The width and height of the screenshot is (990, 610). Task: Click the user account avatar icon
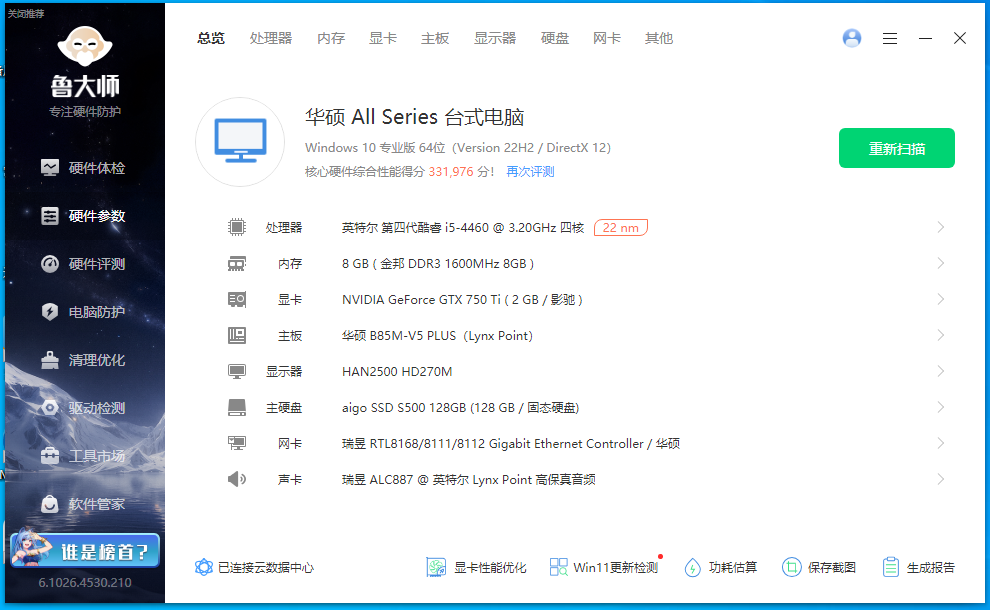(852, 38)
